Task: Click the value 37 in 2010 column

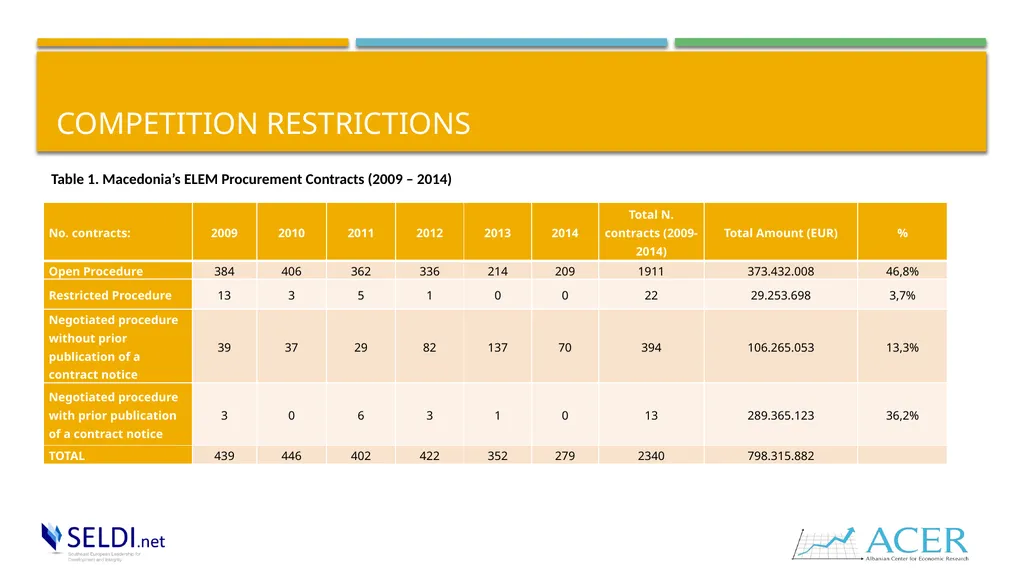Action: (291, 348)
